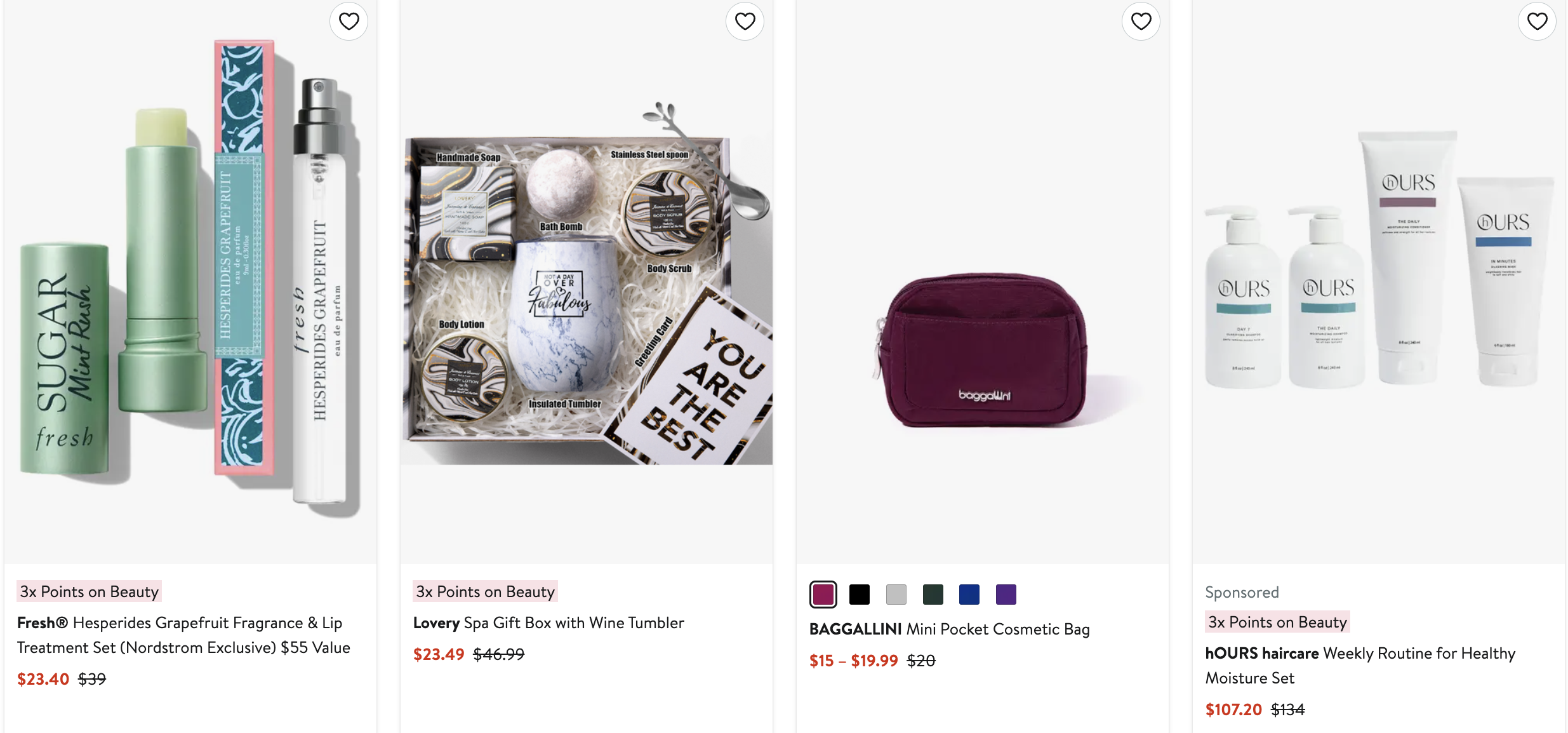Choose the black color swatch
Screen dimensions: 1568x733
(x=860, y=595)
